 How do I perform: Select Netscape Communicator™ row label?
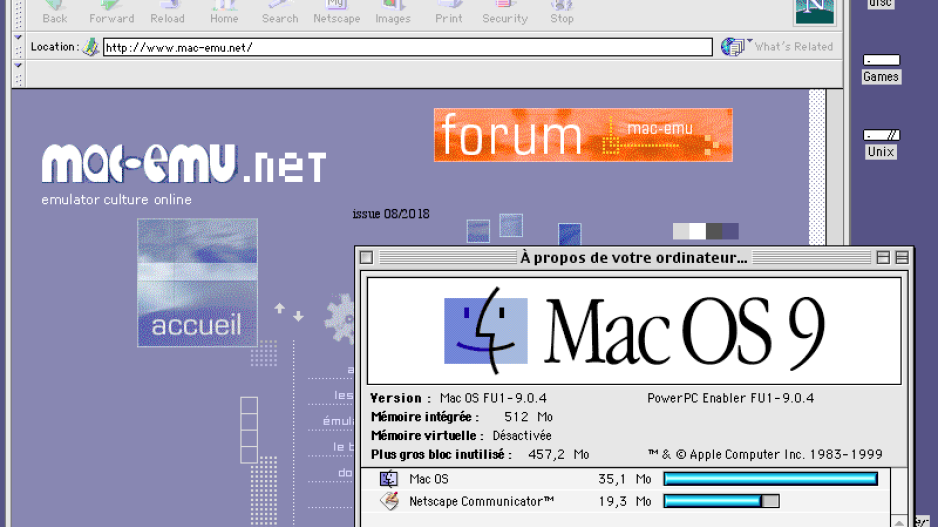coord(482,501)
